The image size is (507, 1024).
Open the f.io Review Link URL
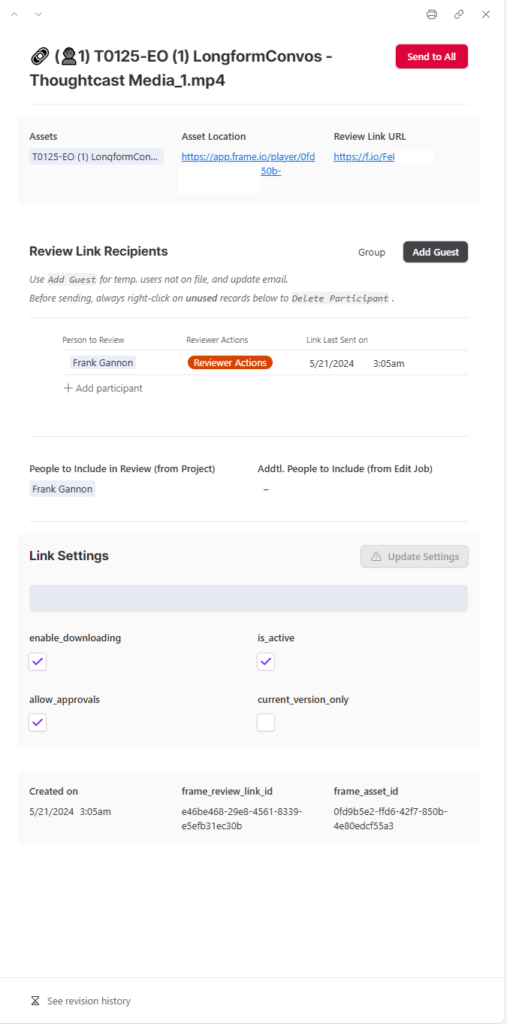[364, 157]
